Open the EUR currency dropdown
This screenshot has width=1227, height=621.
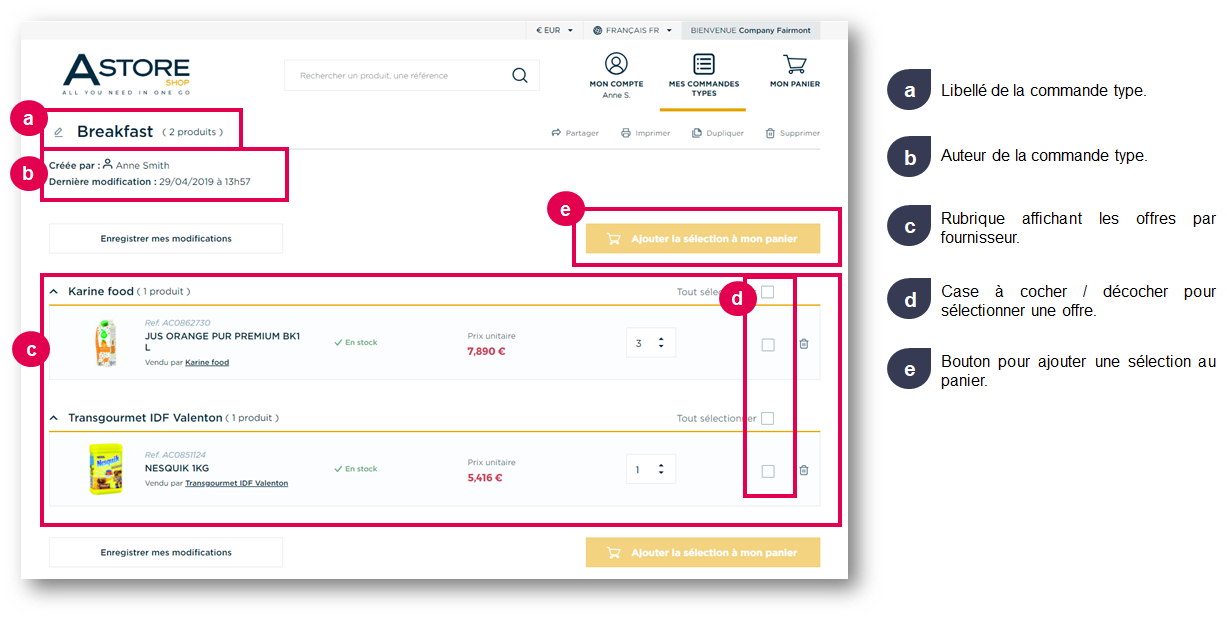coord(554,30)
